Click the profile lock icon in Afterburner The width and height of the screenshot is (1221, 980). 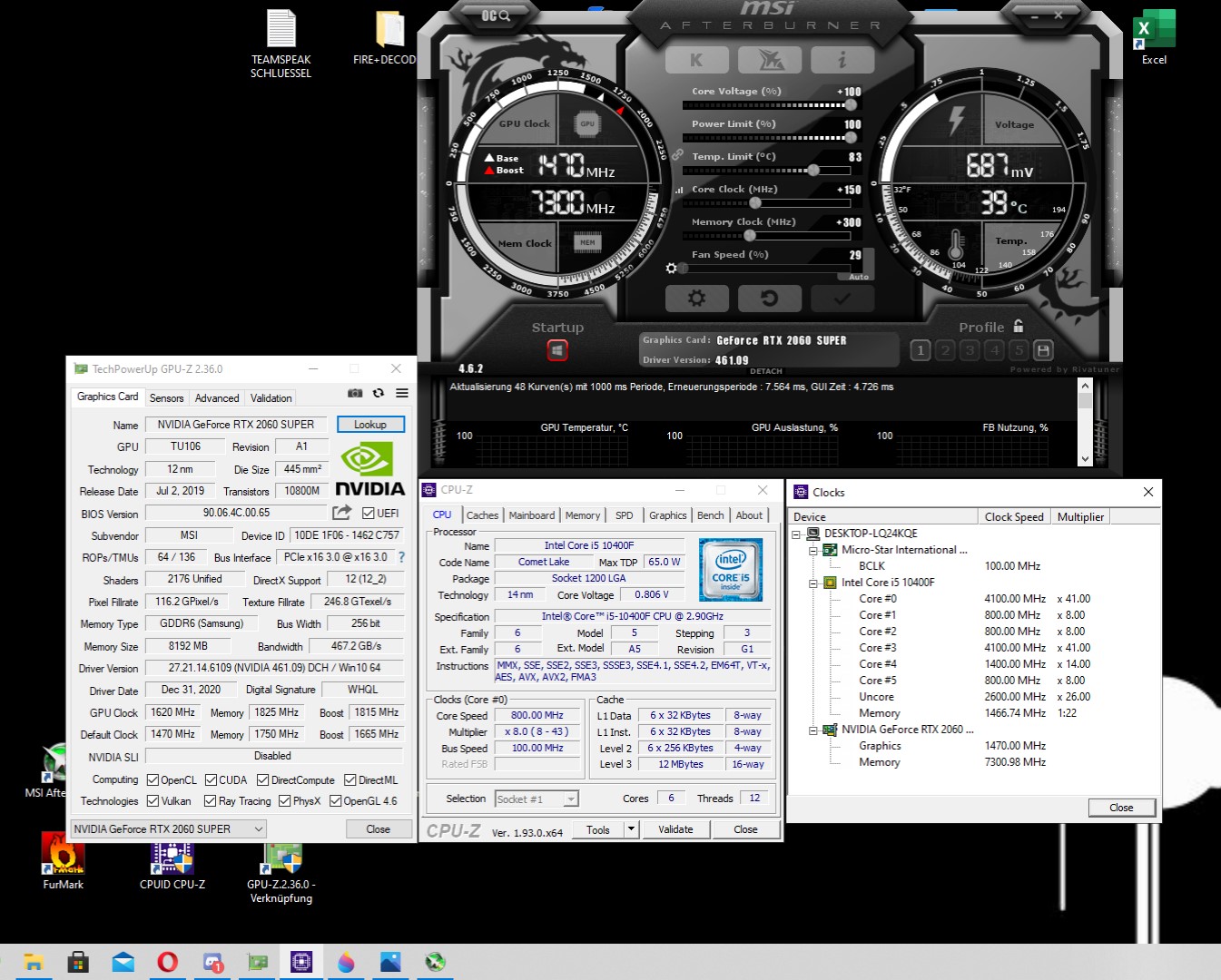coord(1018,326)
